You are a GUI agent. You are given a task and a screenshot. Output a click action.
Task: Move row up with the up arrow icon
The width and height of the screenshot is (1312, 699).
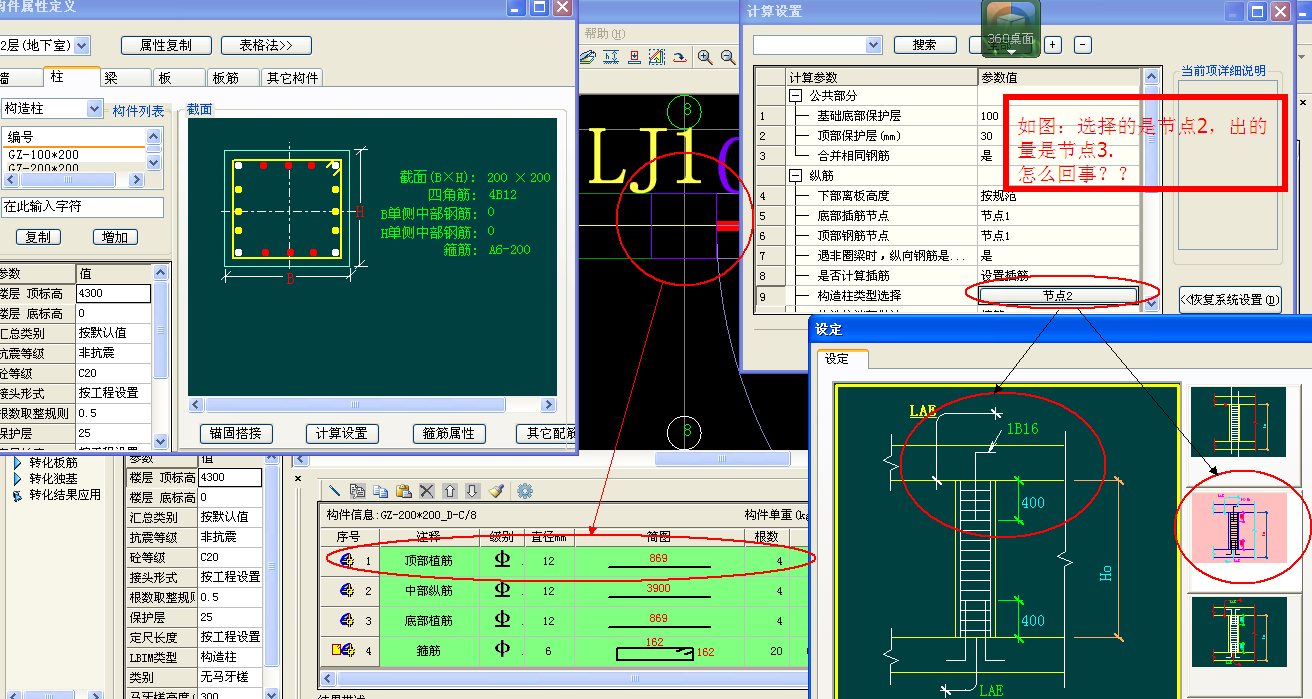[450, 491]
